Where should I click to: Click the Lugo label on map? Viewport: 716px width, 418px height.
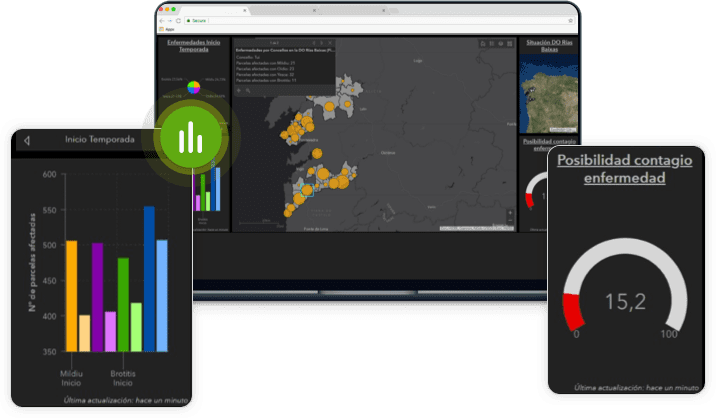pos(418,61)
